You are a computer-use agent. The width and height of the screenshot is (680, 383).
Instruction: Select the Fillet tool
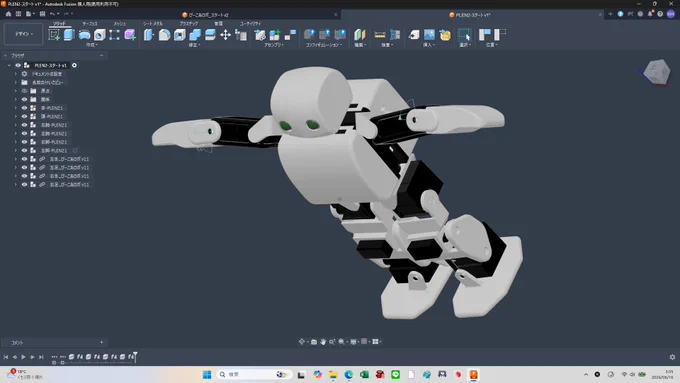click(164, 35)
